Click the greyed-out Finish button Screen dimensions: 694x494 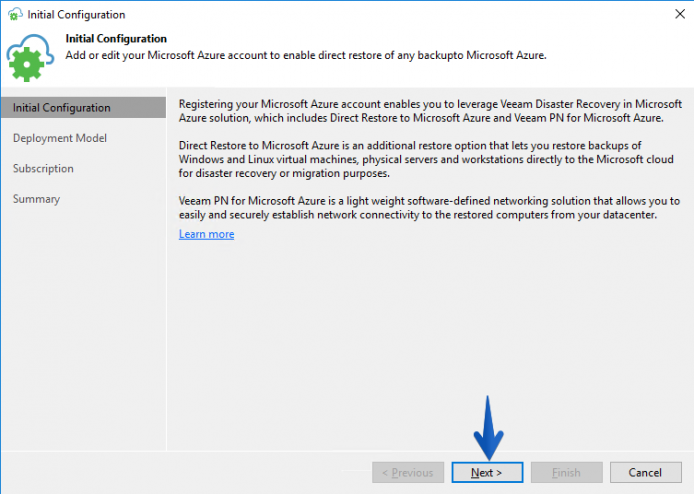(x=567, y=472)
